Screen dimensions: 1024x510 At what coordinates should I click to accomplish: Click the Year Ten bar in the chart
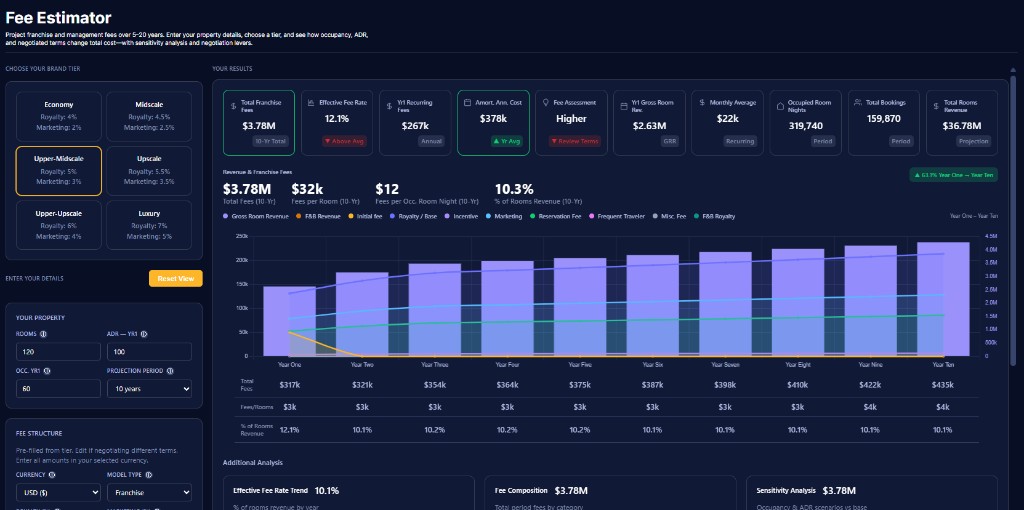point(943,299)
